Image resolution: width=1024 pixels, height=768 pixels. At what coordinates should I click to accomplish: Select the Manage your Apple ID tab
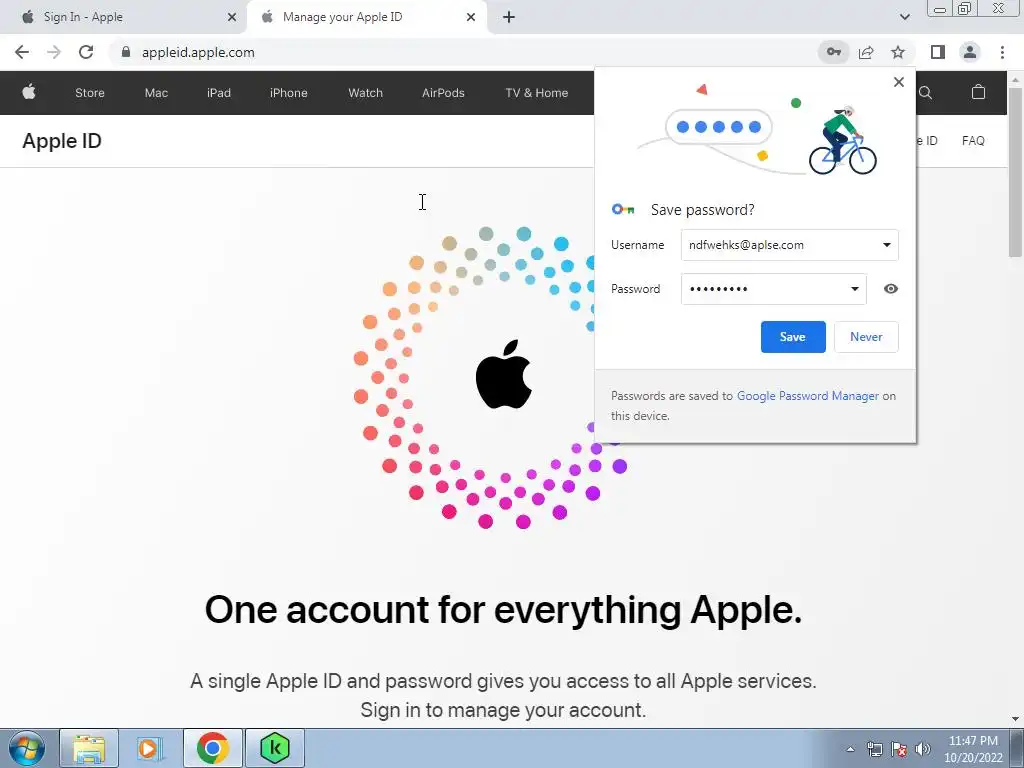366,17
